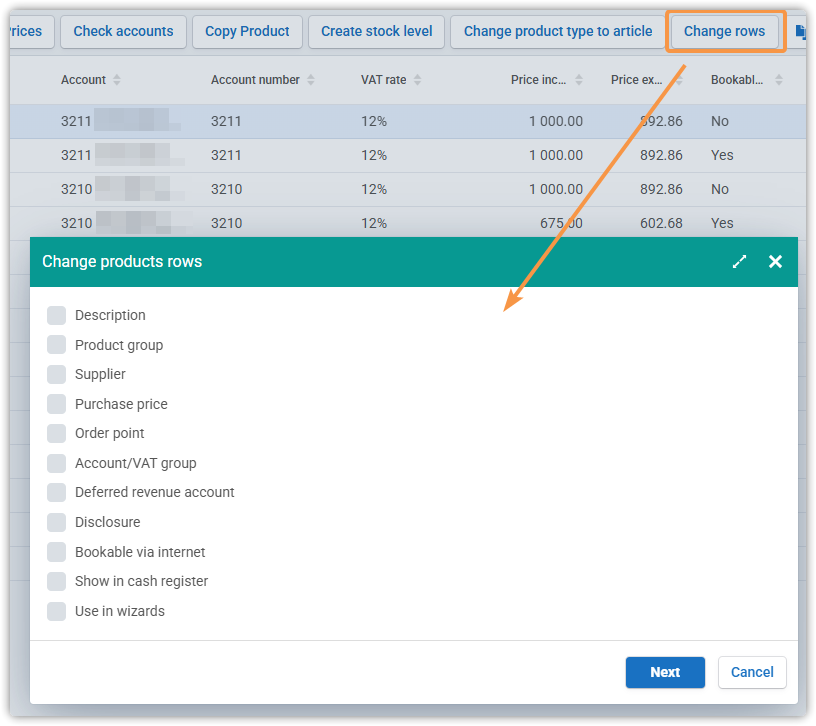Enable the Disclosure checkbox

click(x=56, y=522)
